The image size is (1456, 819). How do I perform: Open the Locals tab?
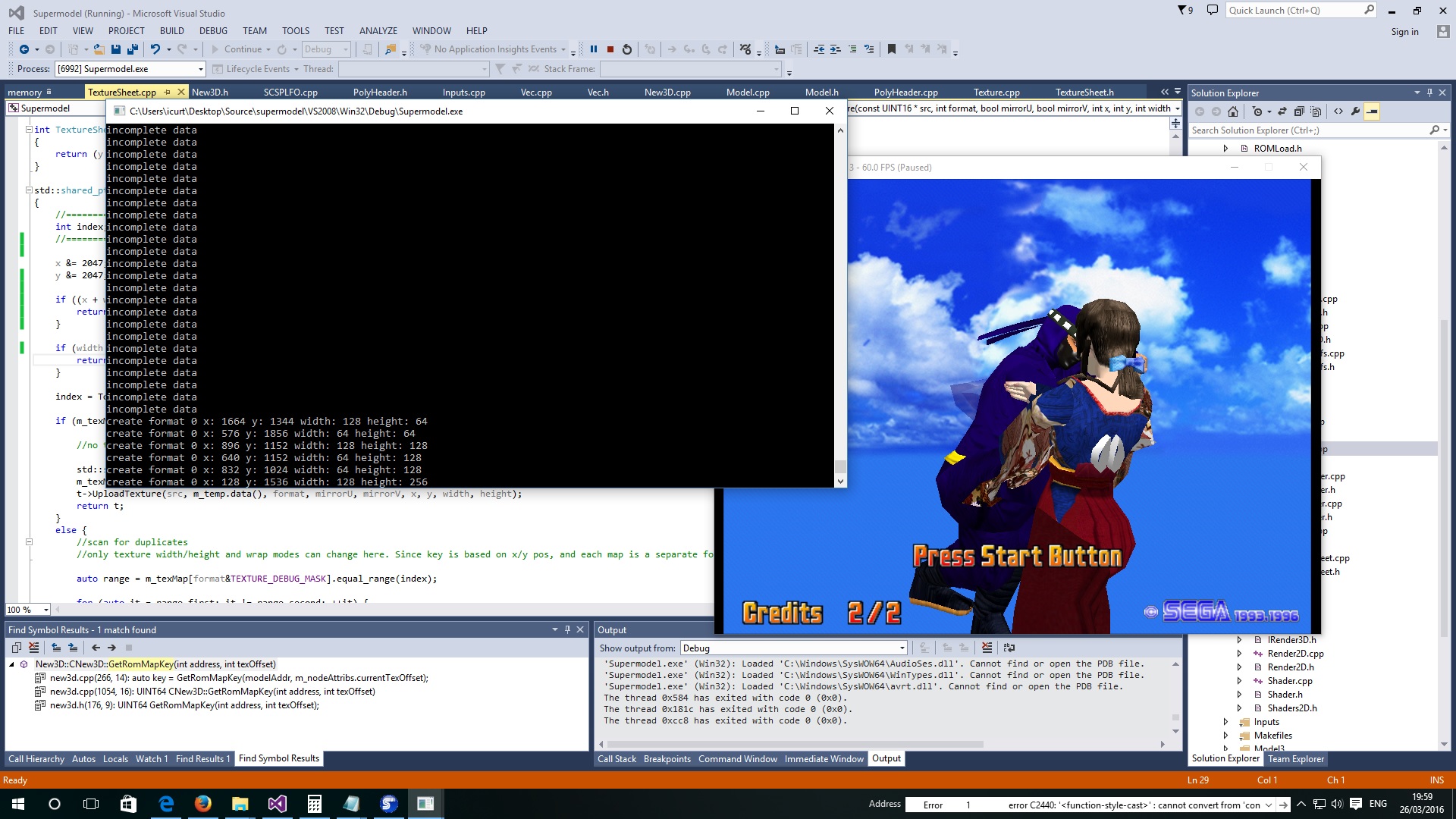click(115, 759)
